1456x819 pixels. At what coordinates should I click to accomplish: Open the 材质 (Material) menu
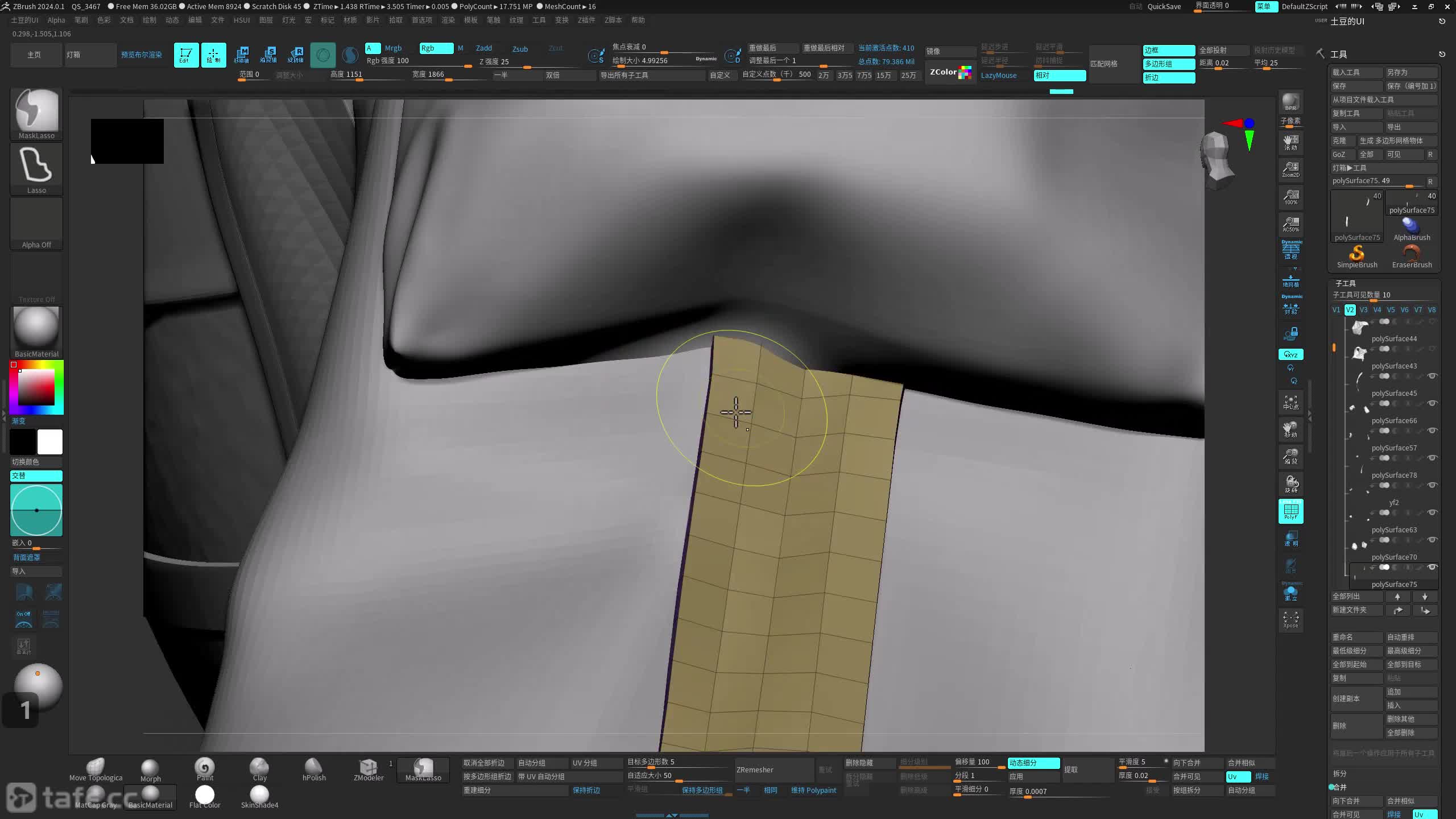click(x=350, y=20)
